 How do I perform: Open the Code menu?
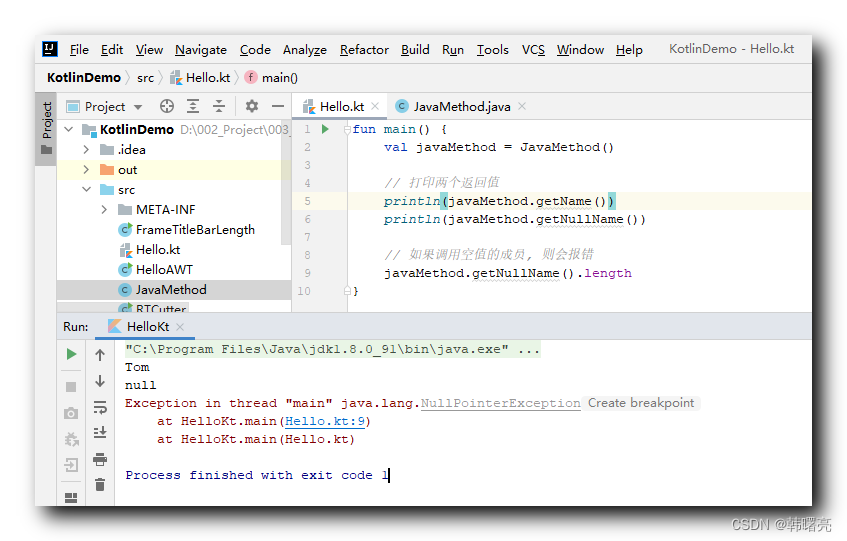pos(255,50)
